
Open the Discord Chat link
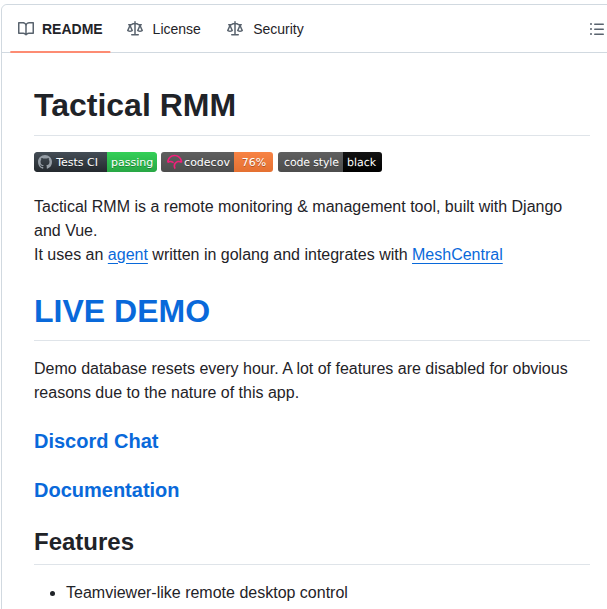click(96, 441)
